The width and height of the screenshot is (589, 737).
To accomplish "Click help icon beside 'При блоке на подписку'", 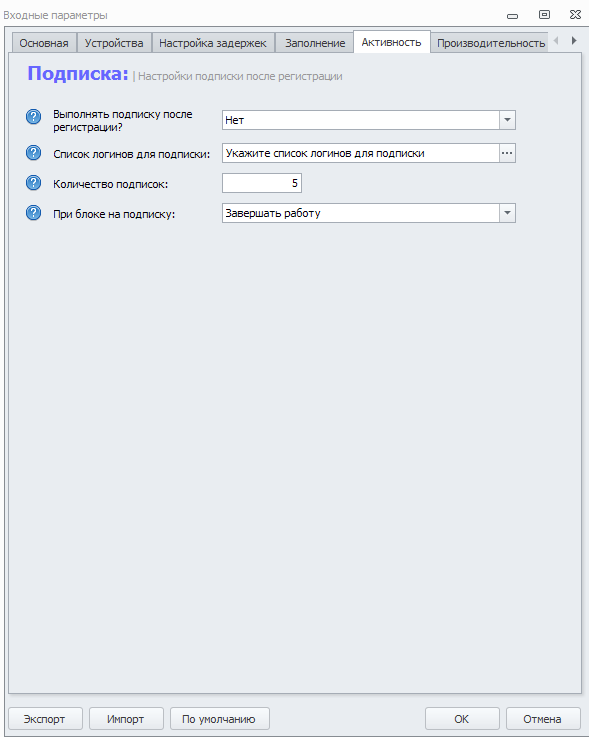I will (x=33, y=213).
